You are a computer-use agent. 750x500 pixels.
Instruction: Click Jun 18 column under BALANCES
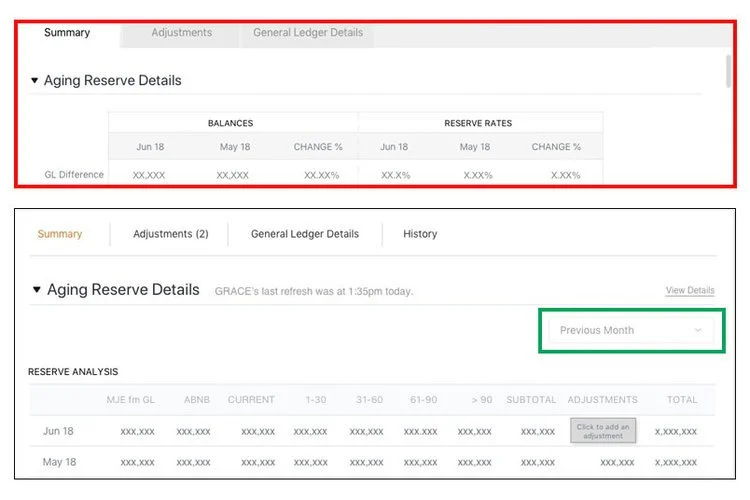click(x=150, y=147)
